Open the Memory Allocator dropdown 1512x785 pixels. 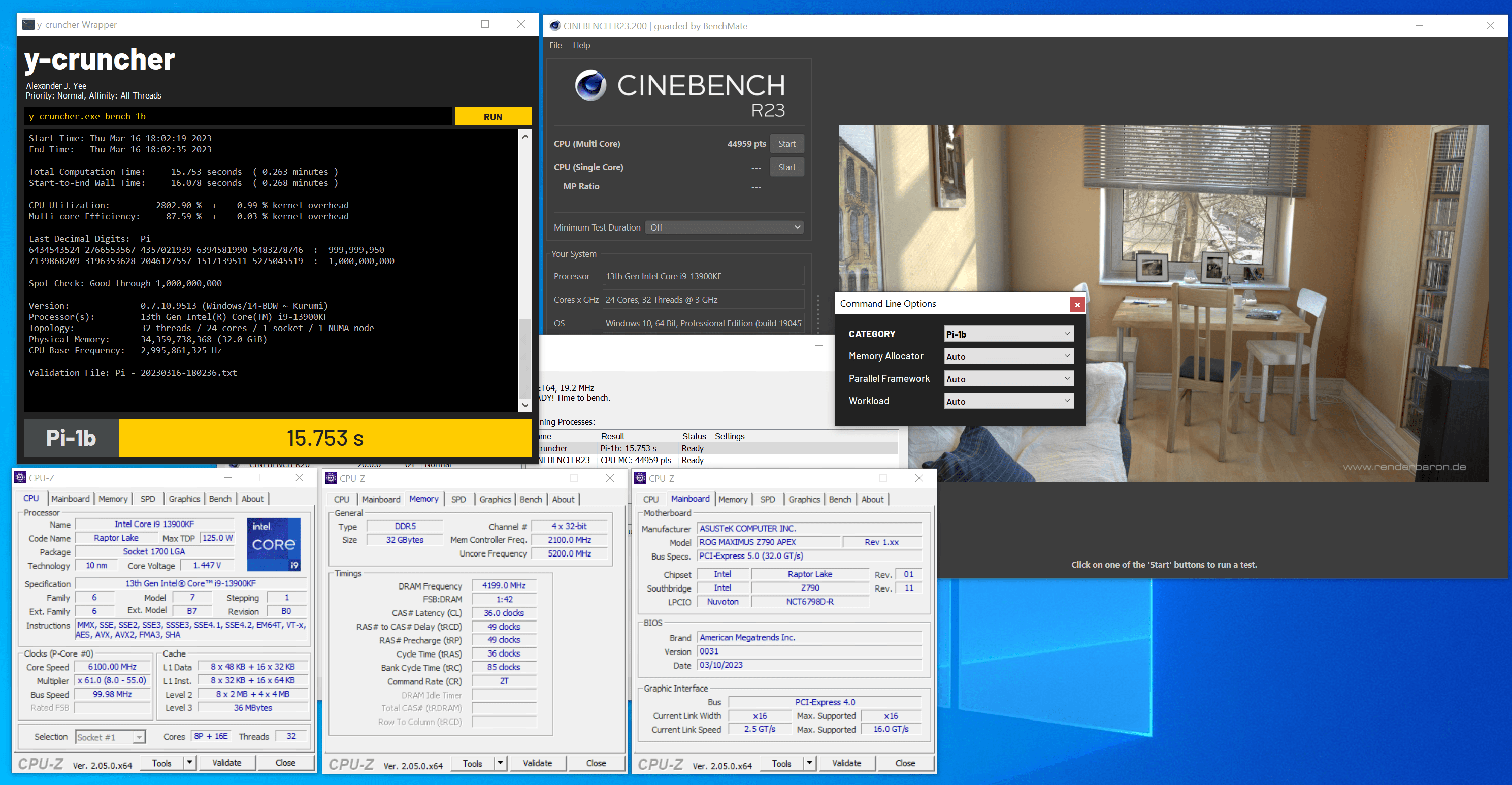click(1008, 356)
